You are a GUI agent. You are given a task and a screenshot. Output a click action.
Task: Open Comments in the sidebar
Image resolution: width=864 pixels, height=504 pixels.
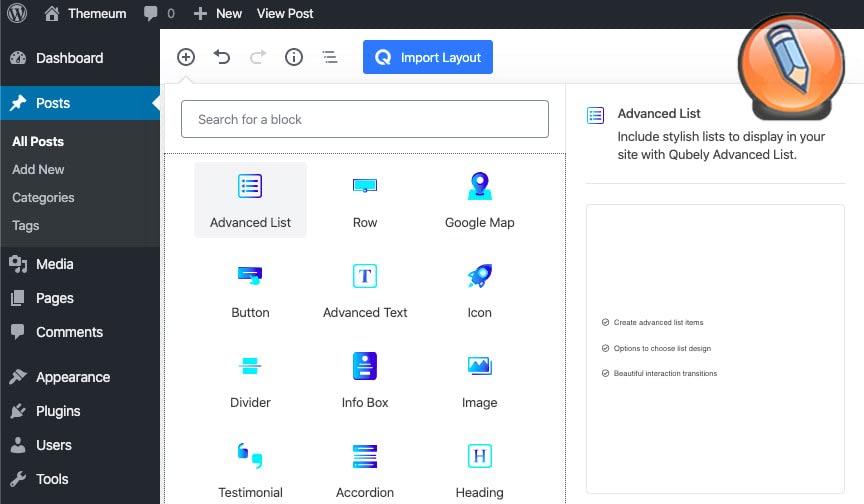80,332
